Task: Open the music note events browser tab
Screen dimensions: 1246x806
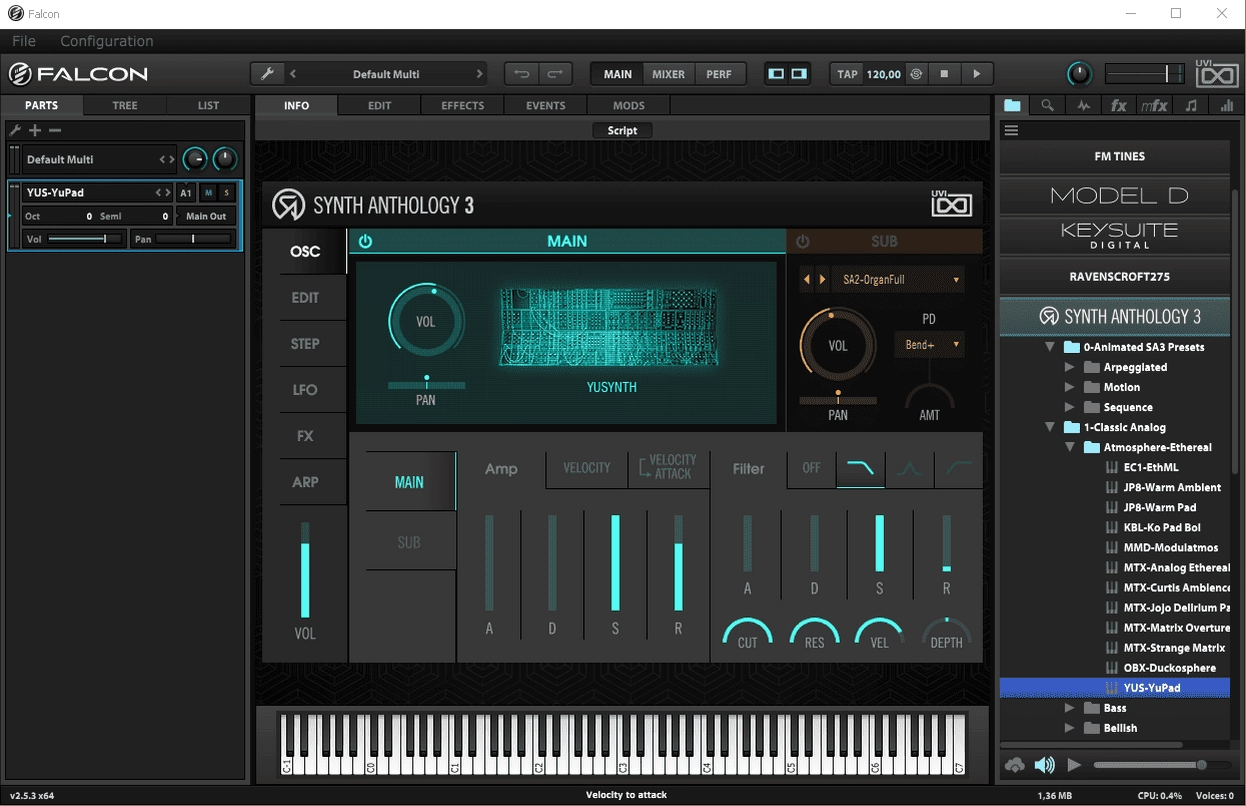Action: click(x=1191, y=105)
